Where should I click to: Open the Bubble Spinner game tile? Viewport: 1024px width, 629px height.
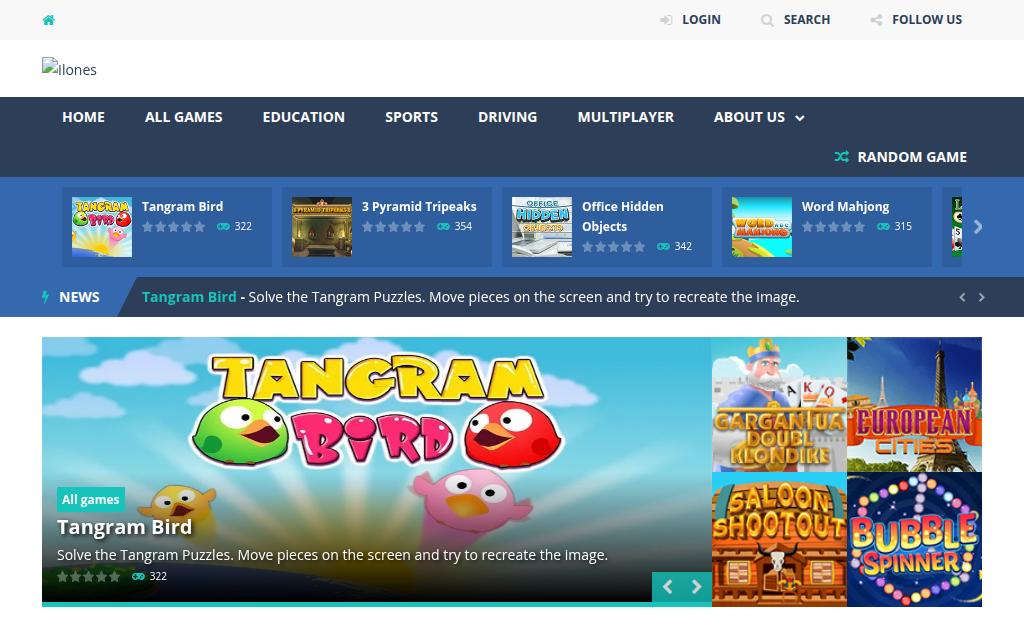[x=914, y=540]
